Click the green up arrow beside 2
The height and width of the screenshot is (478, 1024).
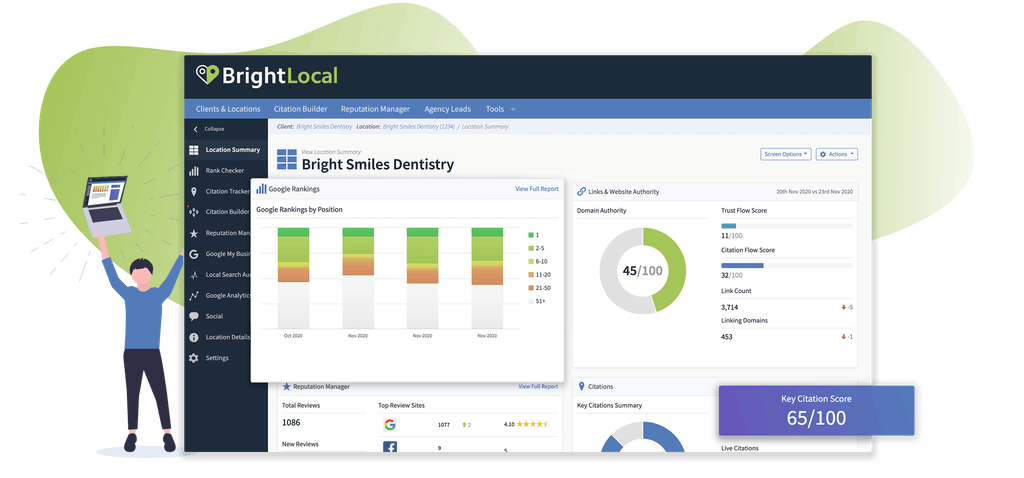tap(464, 425)
